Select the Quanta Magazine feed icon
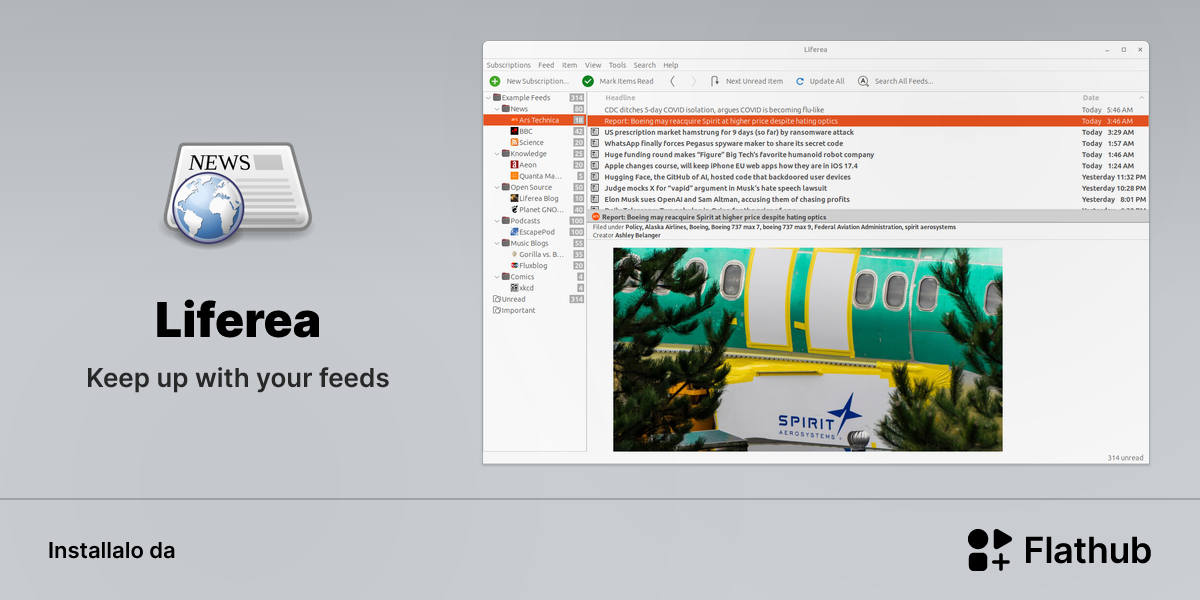Image resolution: width=1200 pixels, height=600 pixels. point(514,176)
